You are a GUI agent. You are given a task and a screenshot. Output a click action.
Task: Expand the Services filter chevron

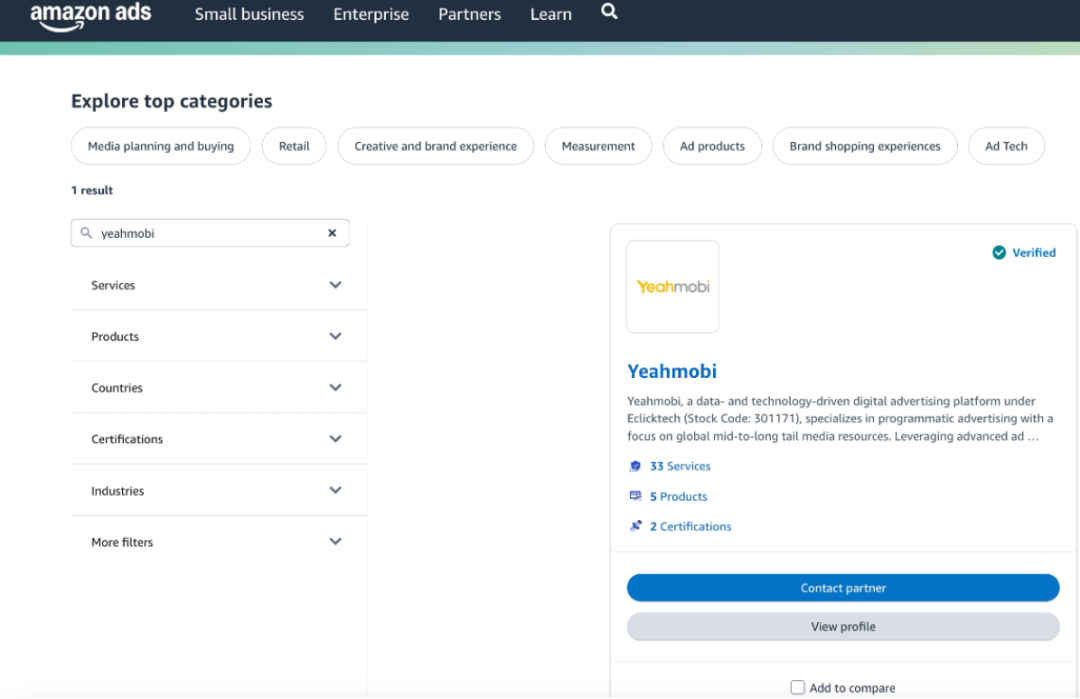coord(335,285)
